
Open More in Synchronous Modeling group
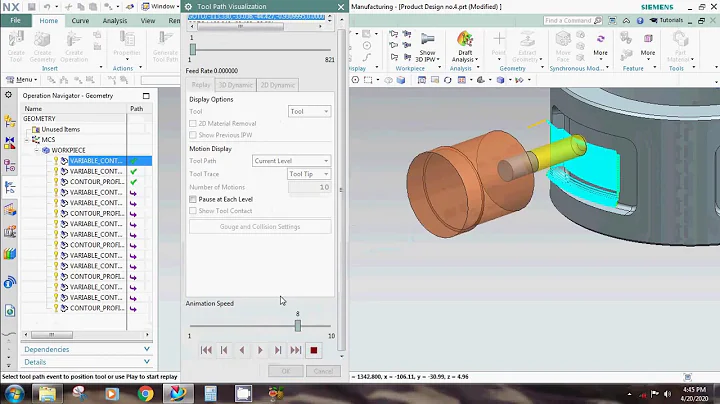click(x=600, y=46)
